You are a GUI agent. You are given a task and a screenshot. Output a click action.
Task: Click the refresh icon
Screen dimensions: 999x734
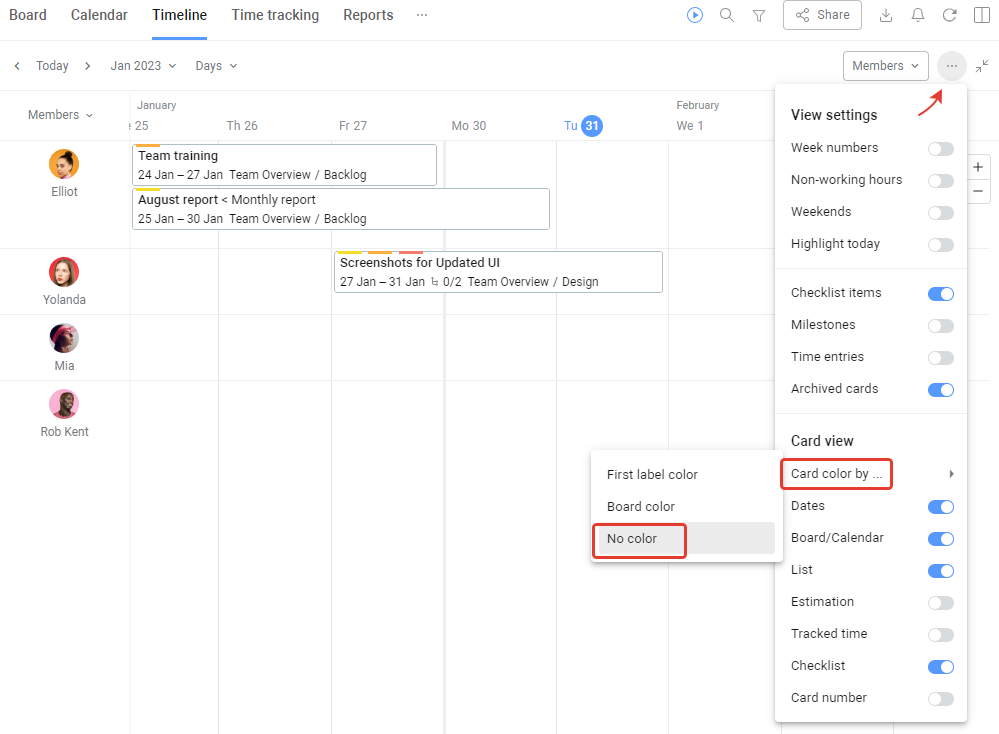949,15
